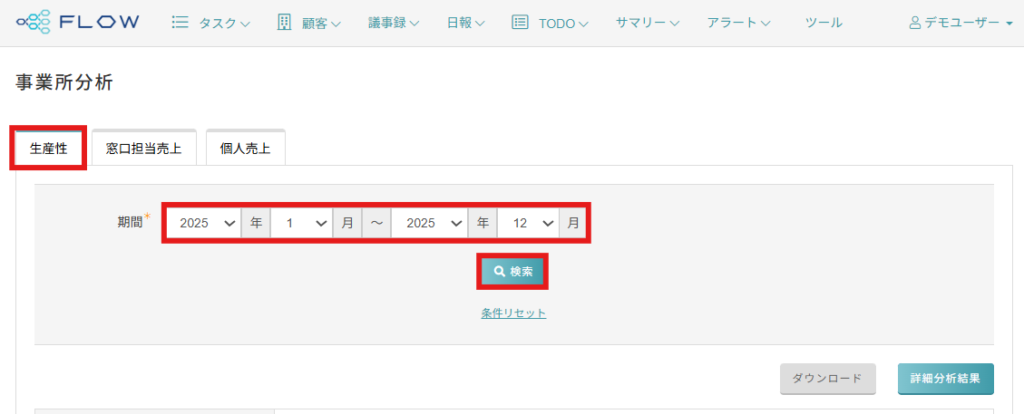Click the task list icon beside タスク
The height and width of the screenshot is (414, 1024).
point(180,22)
